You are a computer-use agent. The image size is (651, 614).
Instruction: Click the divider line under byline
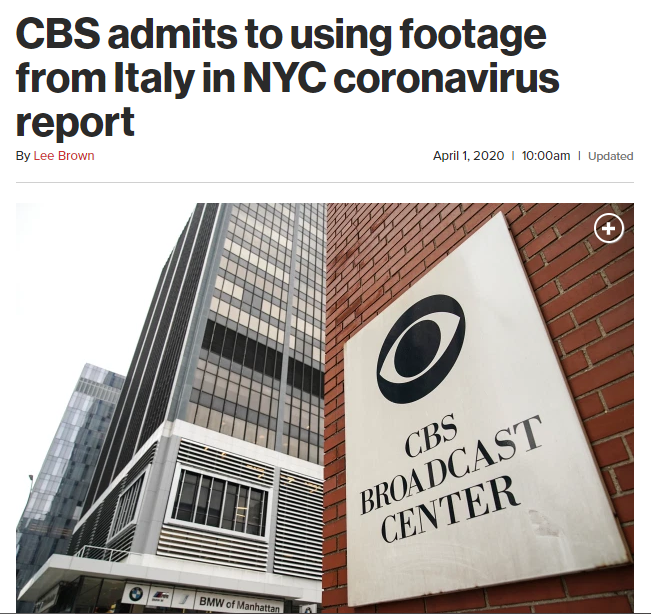pyautogui.click(x=325, y=182)
